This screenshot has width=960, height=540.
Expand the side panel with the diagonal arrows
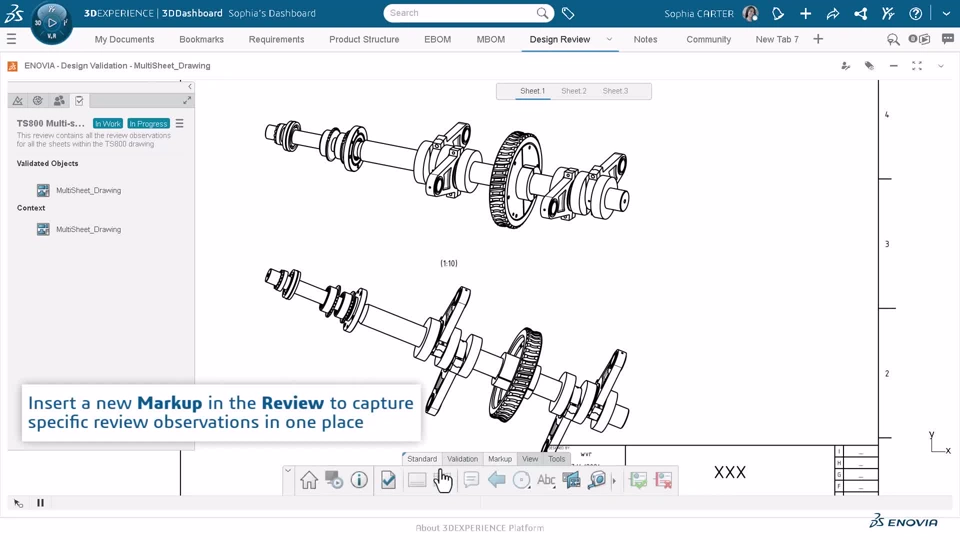[187, 100]
